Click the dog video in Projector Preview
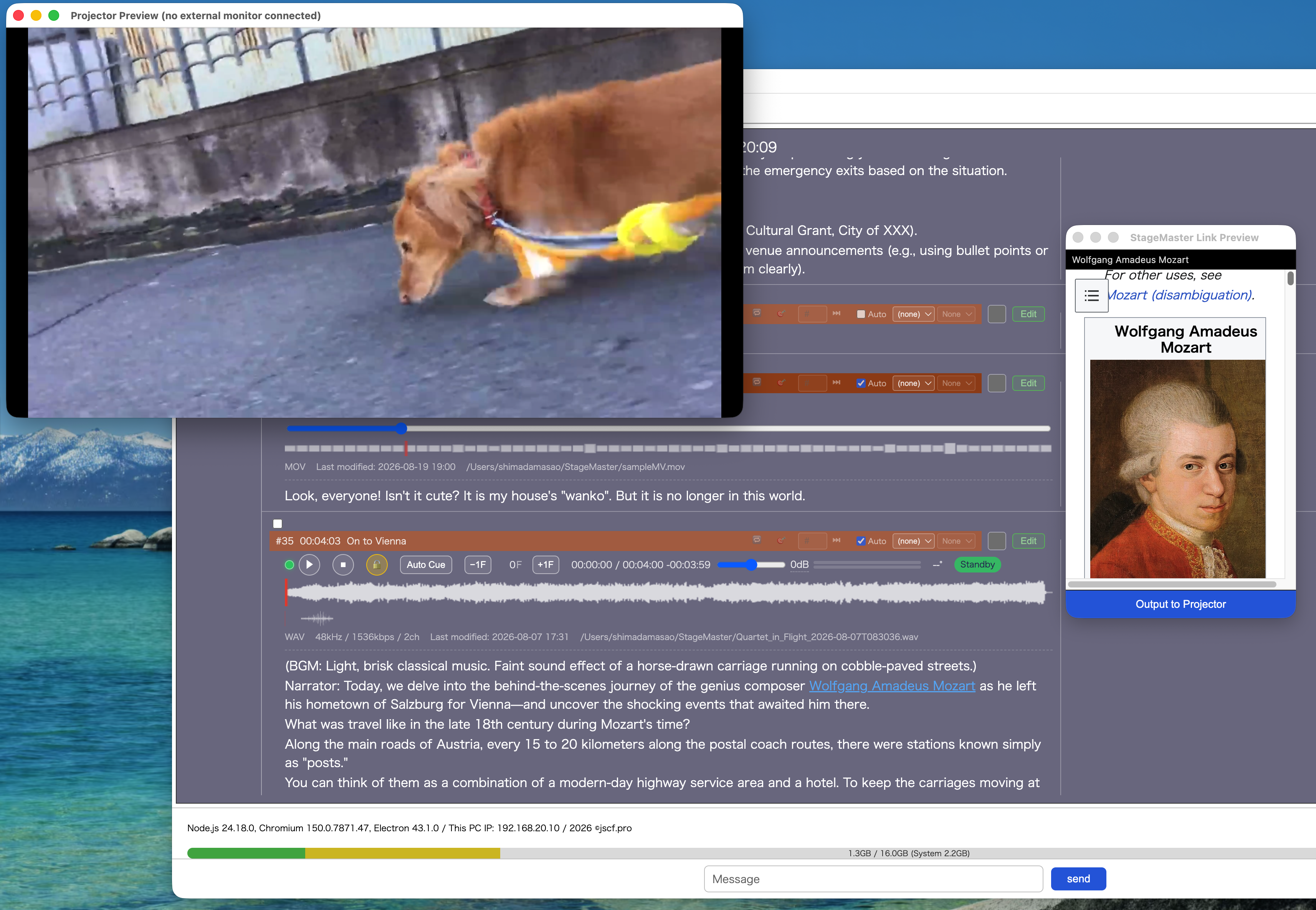 [374, 222]
